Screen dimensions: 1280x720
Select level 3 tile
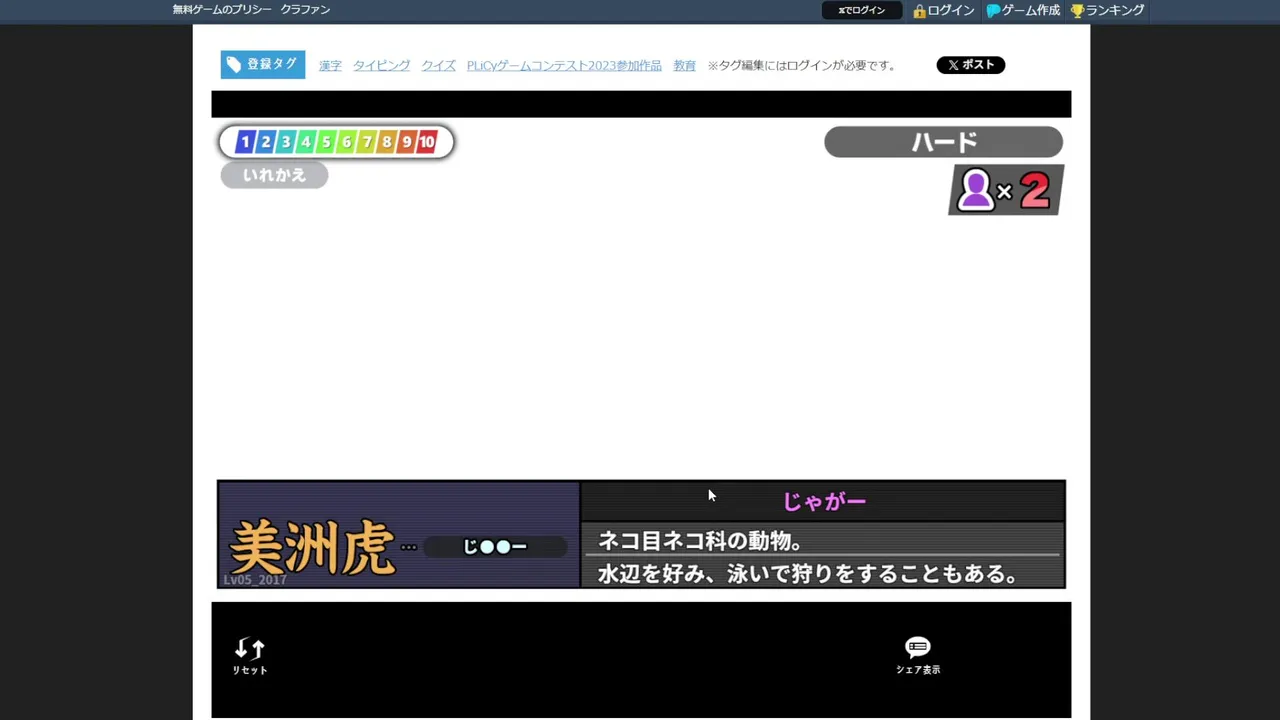click(x=285, y=142)
